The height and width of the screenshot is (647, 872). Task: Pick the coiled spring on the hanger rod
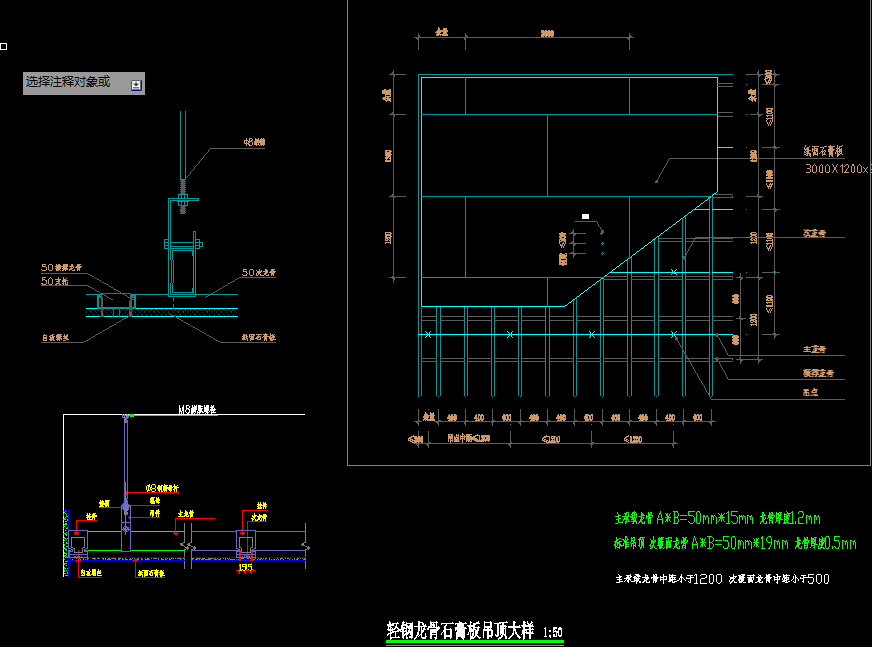(183, 187)
